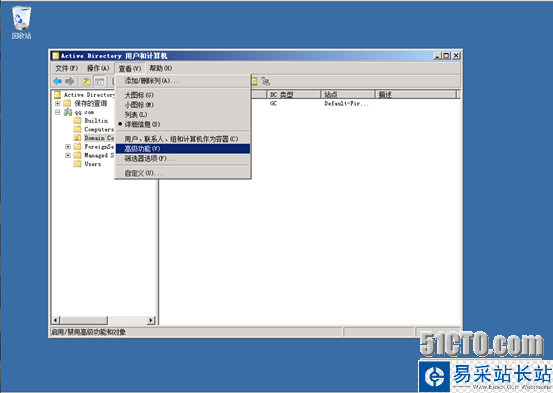The width and height of the screenshot is (553, 393).
Task: Select 小图标(M) view mode
Action: click(x=183, y=105)
